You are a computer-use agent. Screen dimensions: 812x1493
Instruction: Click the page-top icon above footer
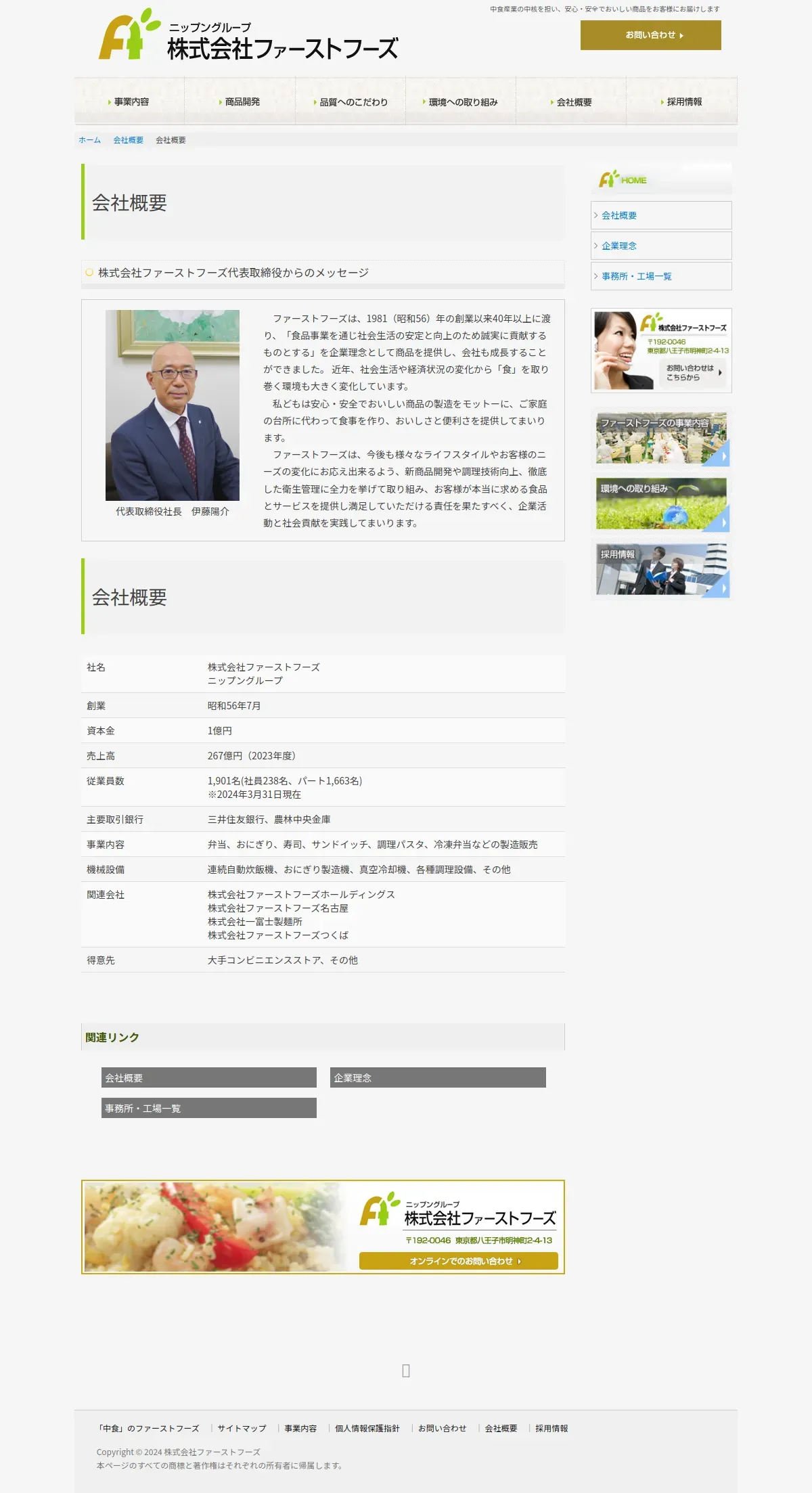[406, 1371]
